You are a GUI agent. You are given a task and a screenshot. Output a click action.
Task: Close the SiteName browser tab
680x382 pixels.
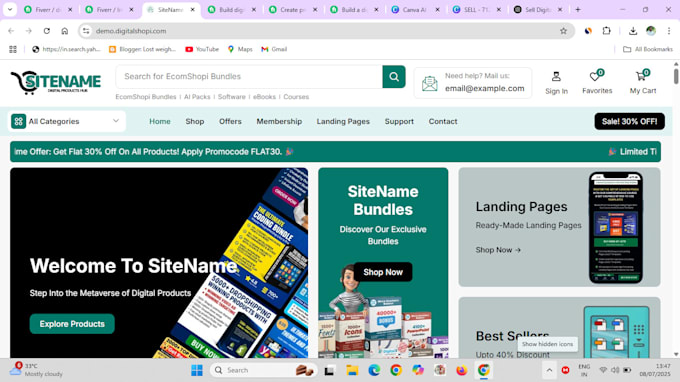193,10
